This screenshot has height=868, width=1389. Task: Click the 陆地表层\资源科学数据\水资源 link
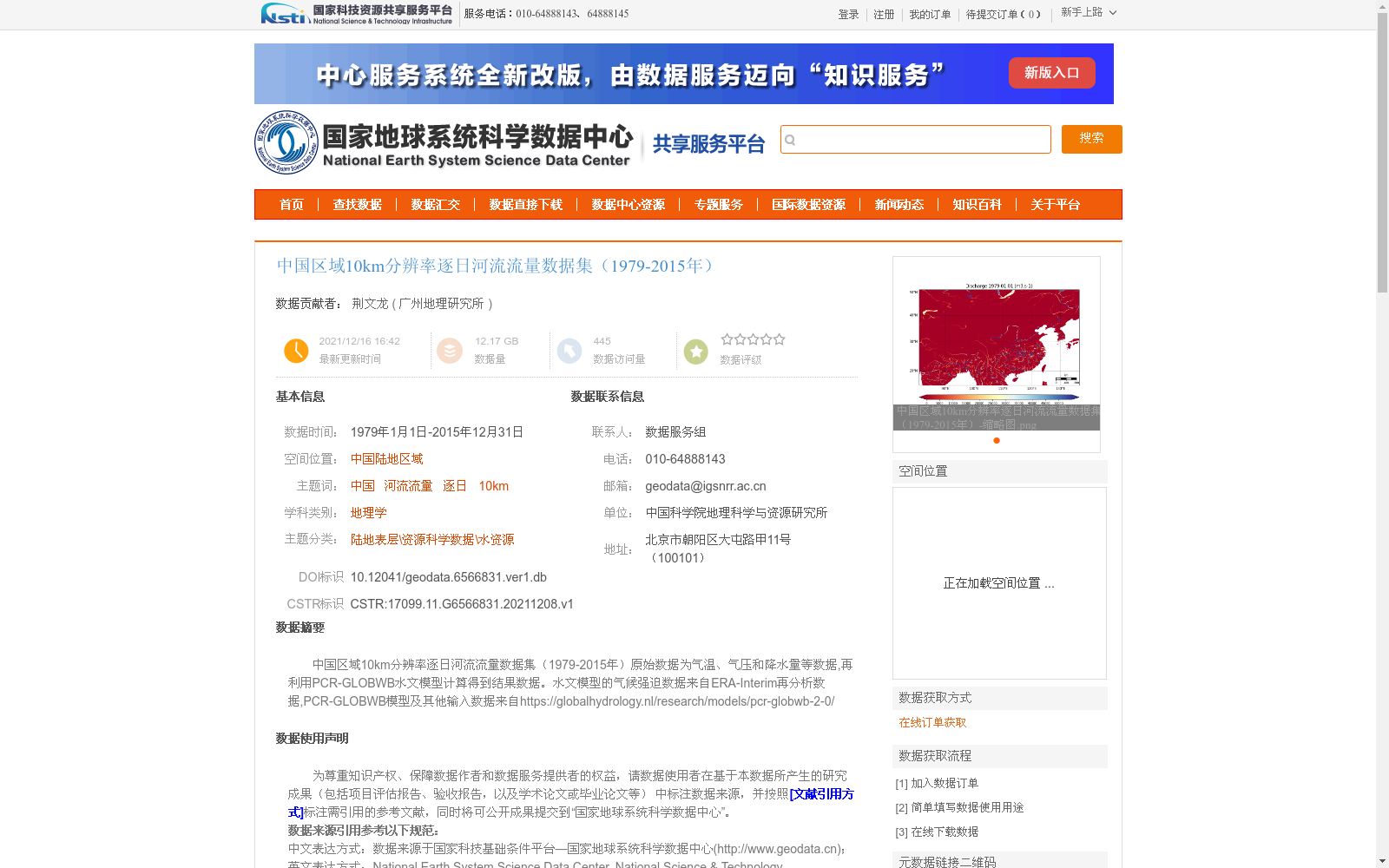click(x=432, y=540)
